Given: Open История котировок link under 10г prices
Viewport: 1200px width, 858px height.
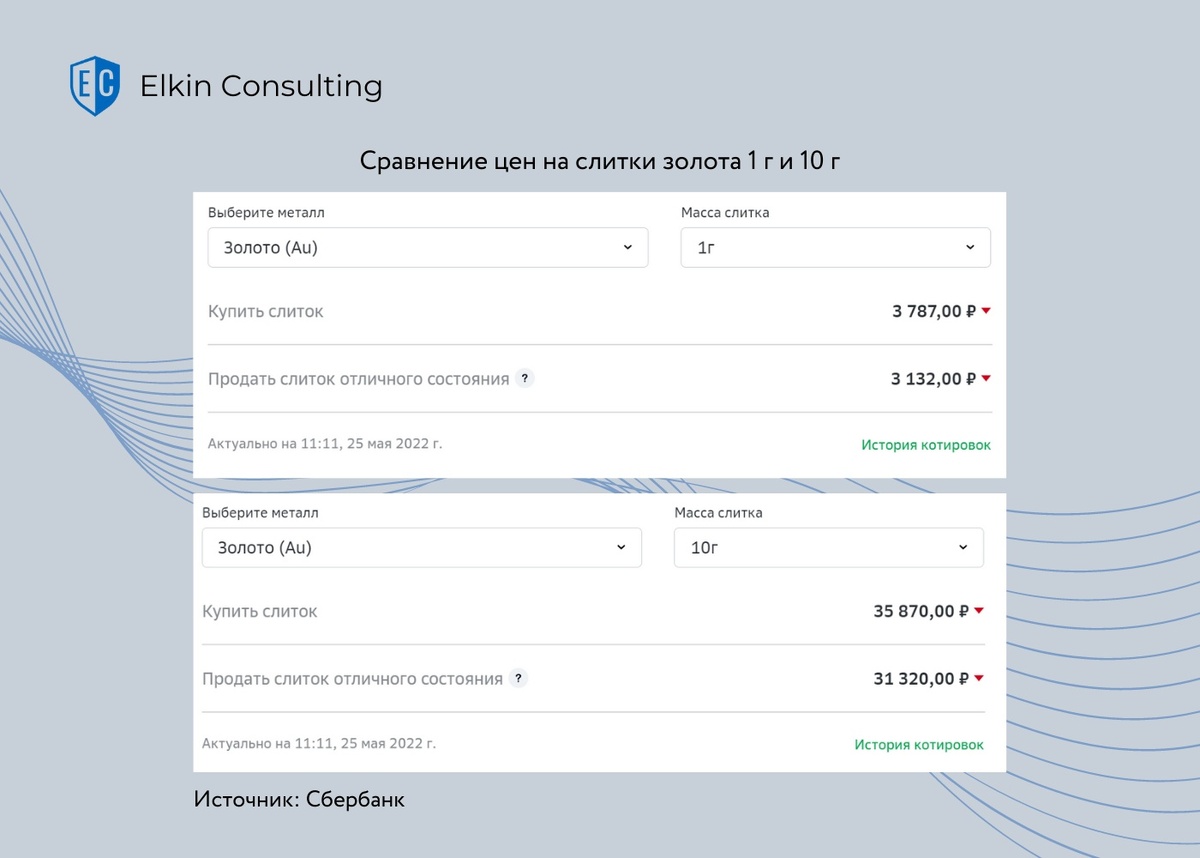Looking at the screenshot, I should pos(919,745).
